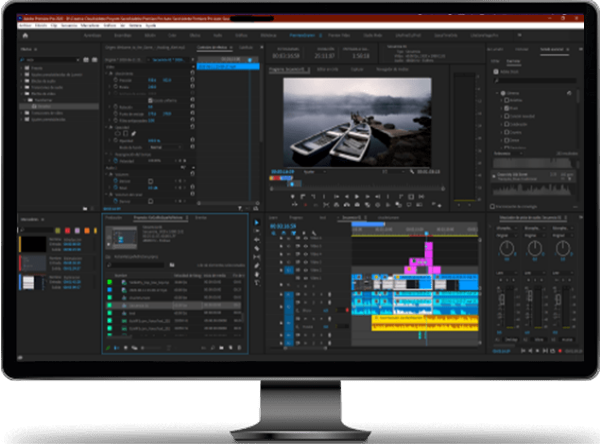Select the Type tool
The width and height of the screenshot is (600, 444).
[256, 282]
